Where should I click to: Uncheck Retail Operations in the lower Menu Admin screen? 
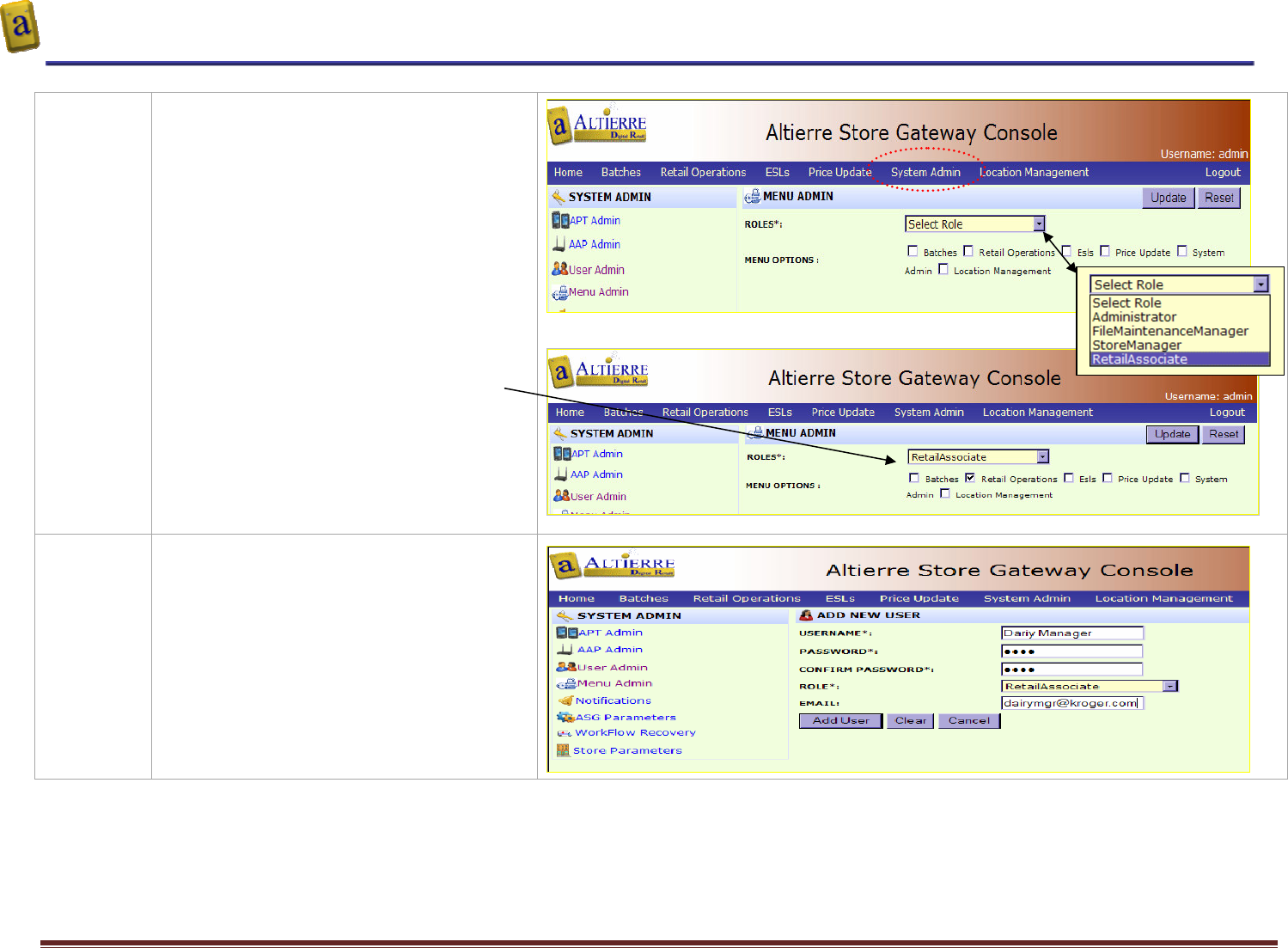click(x=970, y=478)
